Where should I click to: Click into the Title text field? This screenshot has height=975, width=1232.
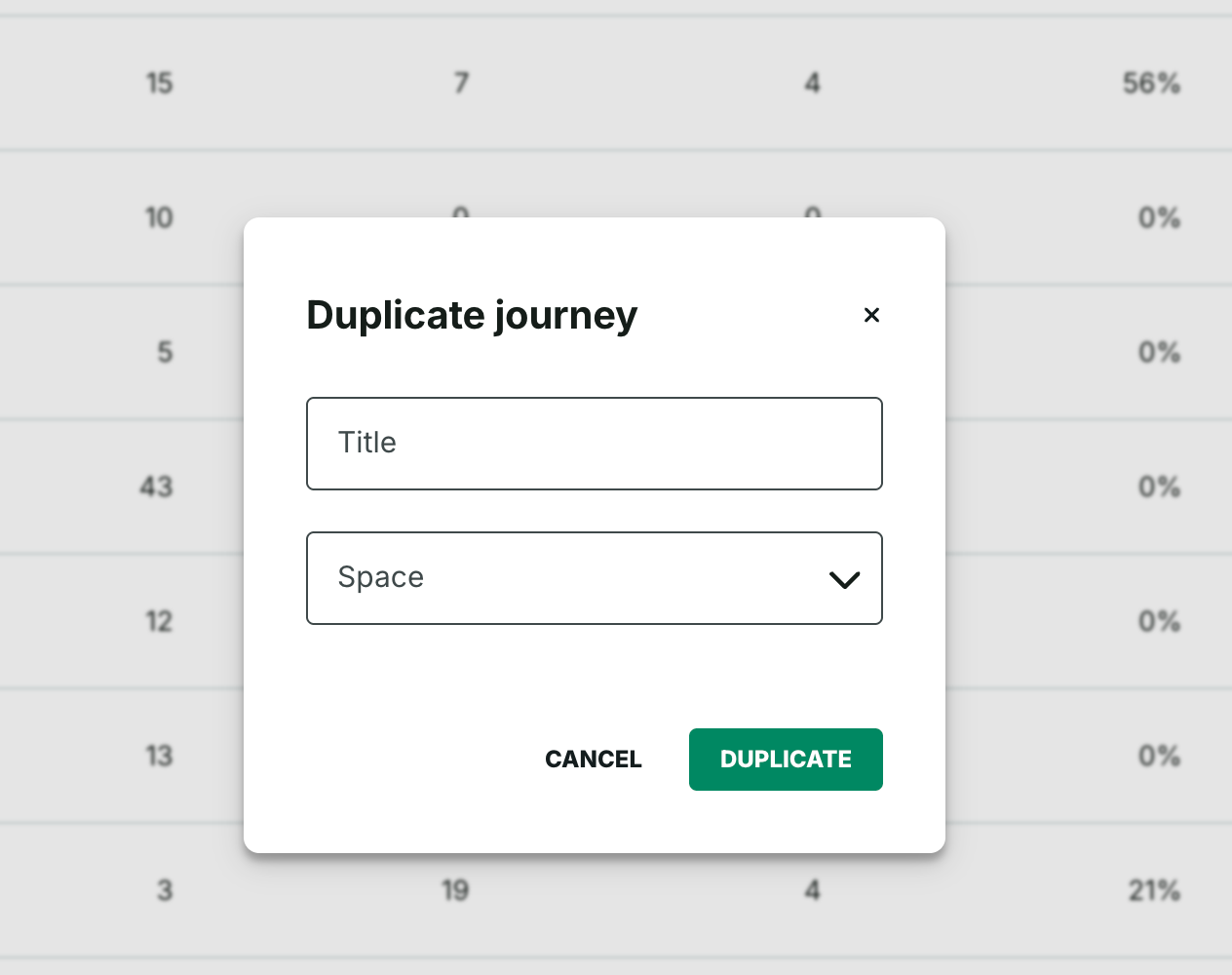point(594,444)
